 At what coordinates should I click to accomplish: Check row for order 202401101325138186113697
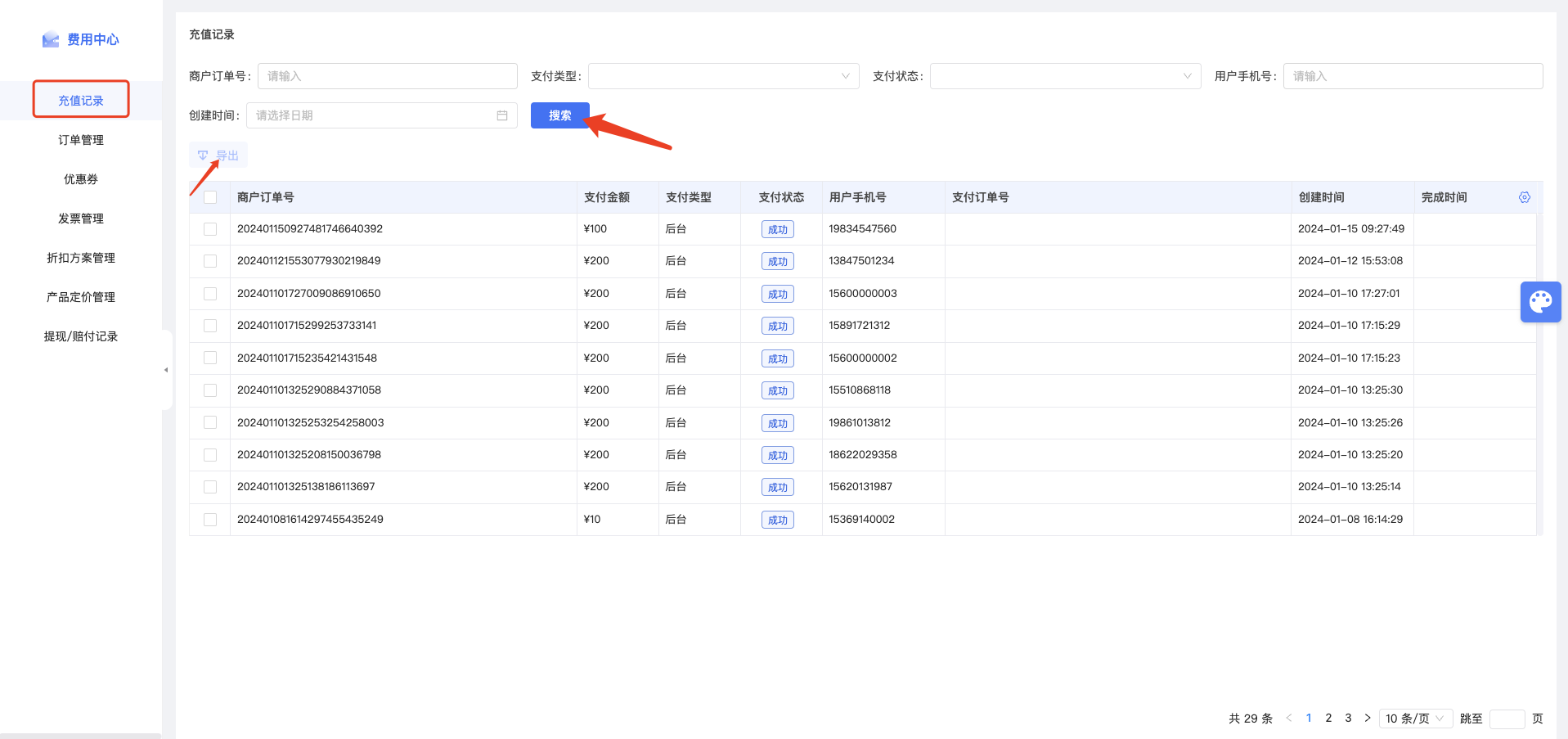(210, 487)
